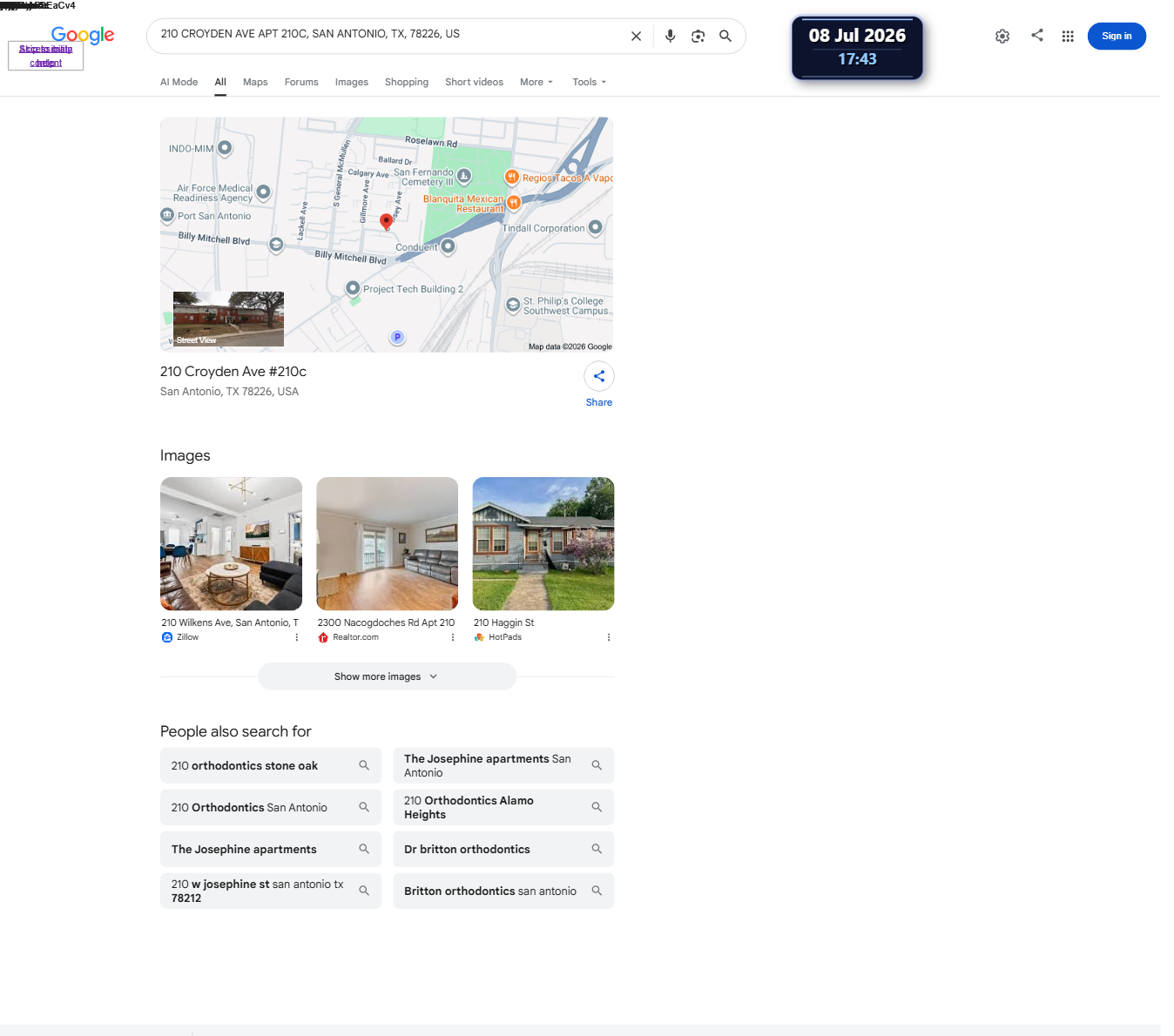Search 210 w josephine st suggestion
This screenshot has height=1036, width=1174.
271,891
